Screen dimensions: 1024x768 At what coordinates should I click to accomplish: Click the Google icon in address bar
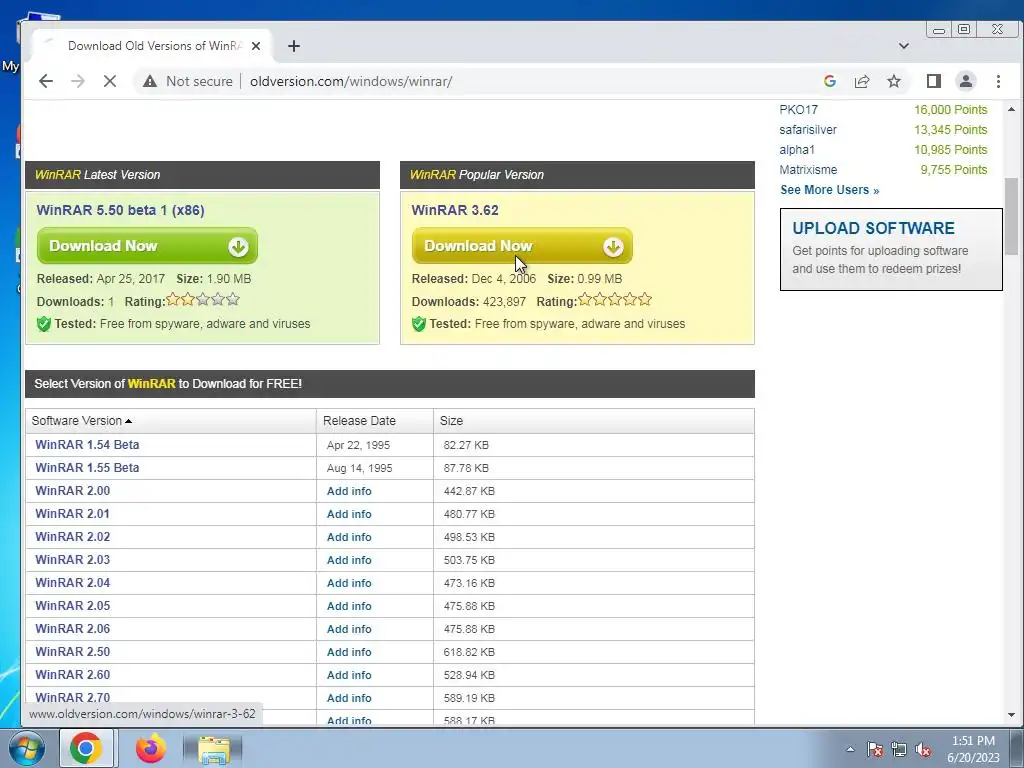830,81
